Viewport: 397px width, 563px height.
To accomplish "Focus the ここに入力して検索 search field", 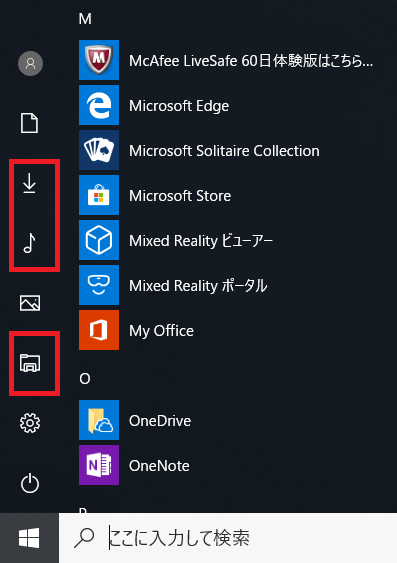I will (x=228, y=538).
